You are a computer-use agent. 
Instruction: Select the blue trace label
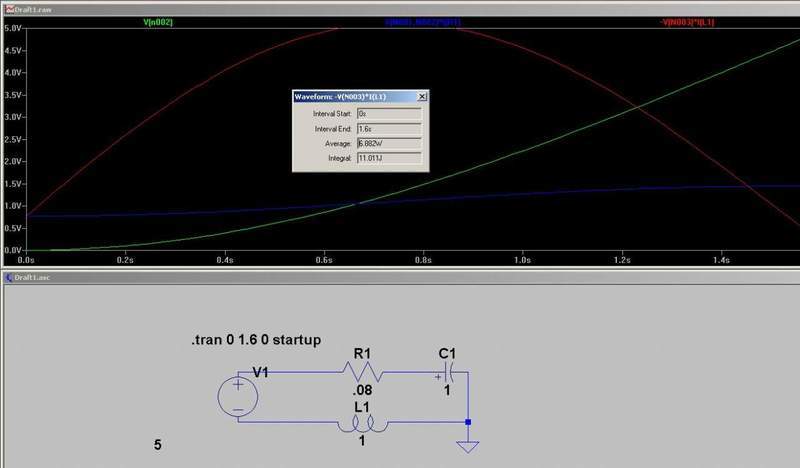click(x=423, y=22)
